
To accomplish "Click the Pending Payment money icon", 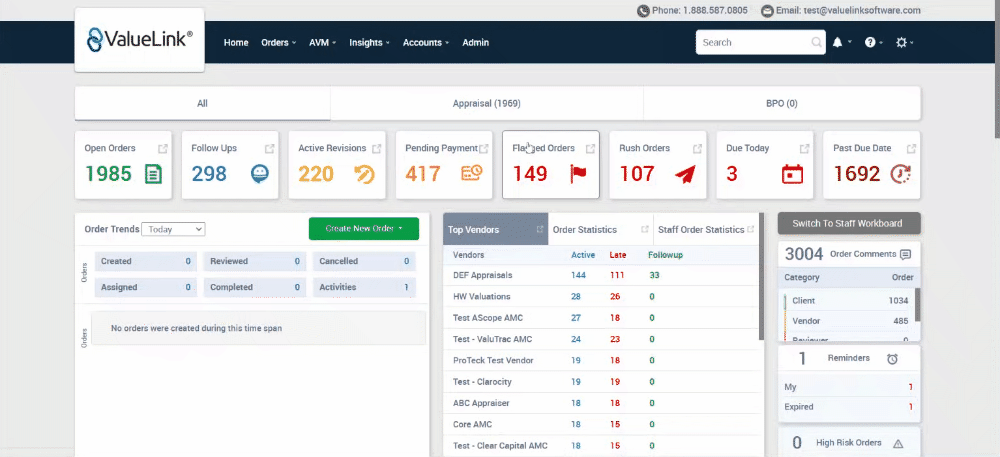I will click(x=472, y=173).
